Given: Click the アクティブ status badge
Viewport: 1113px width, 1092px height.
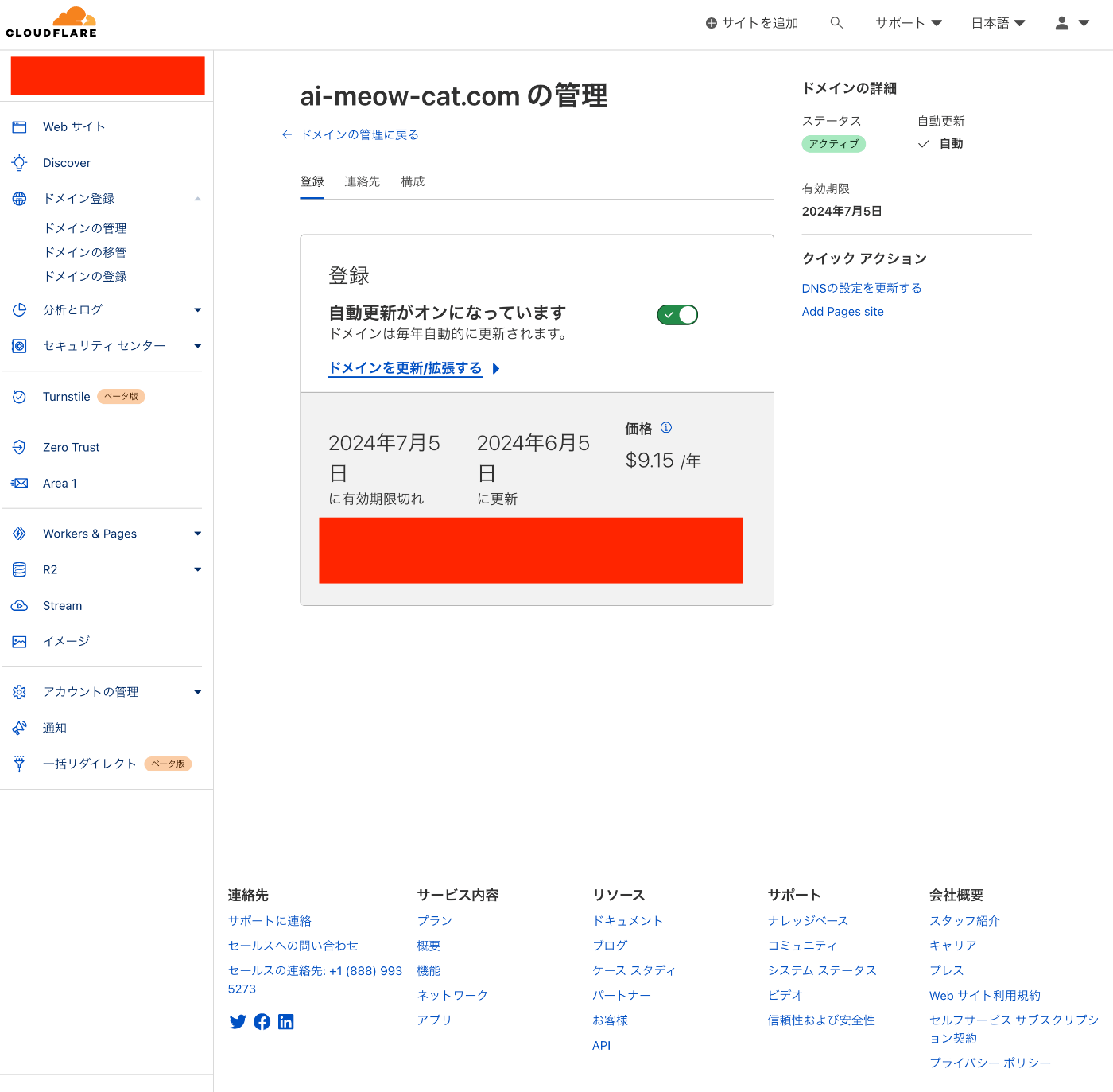Looking at the screenshot, I should point(834,144).
